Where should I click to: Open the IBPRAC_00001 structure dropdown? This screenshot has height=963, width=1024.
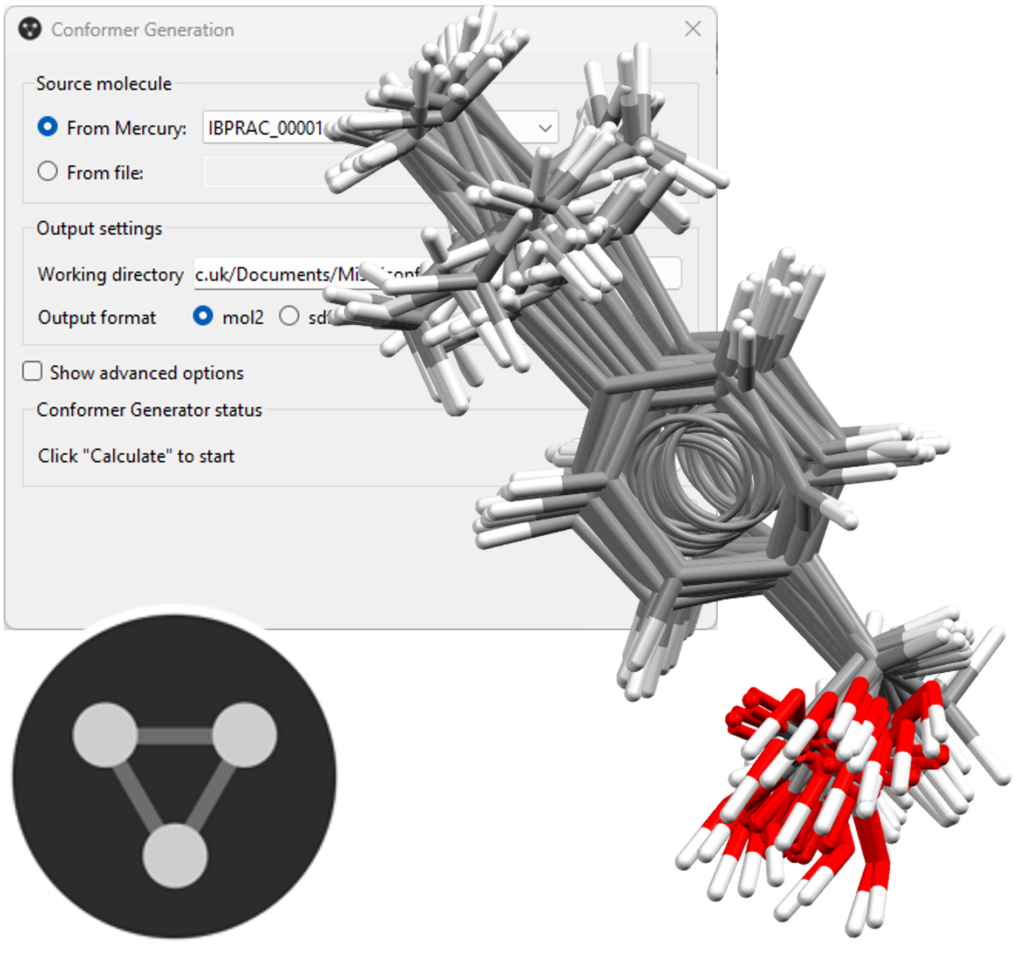tap(381, 127)
